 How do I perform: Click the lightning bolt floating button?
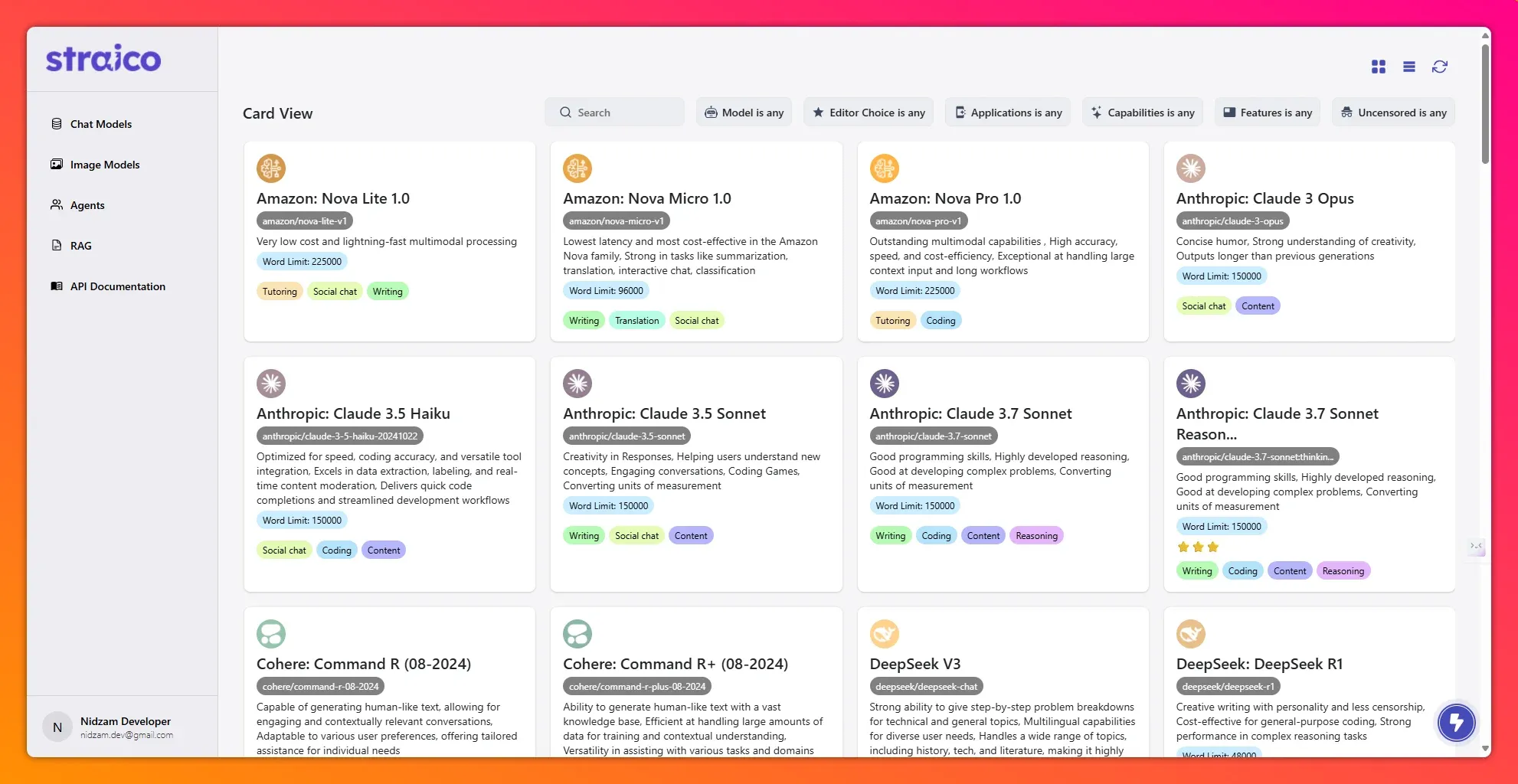tap(1455, 722)
